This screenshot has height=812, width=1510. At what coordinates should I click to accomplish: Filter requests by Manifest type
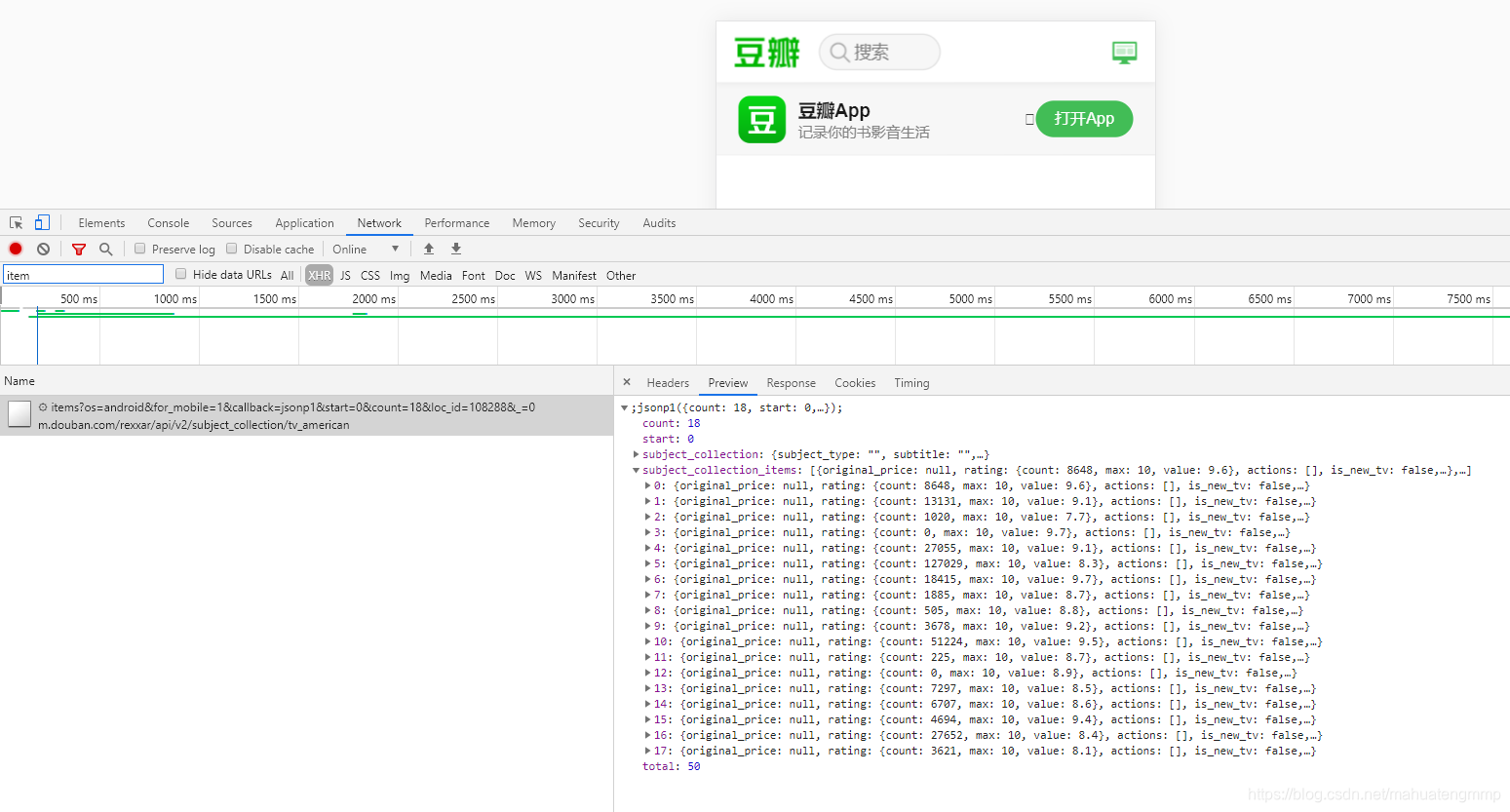click(574, 276)
